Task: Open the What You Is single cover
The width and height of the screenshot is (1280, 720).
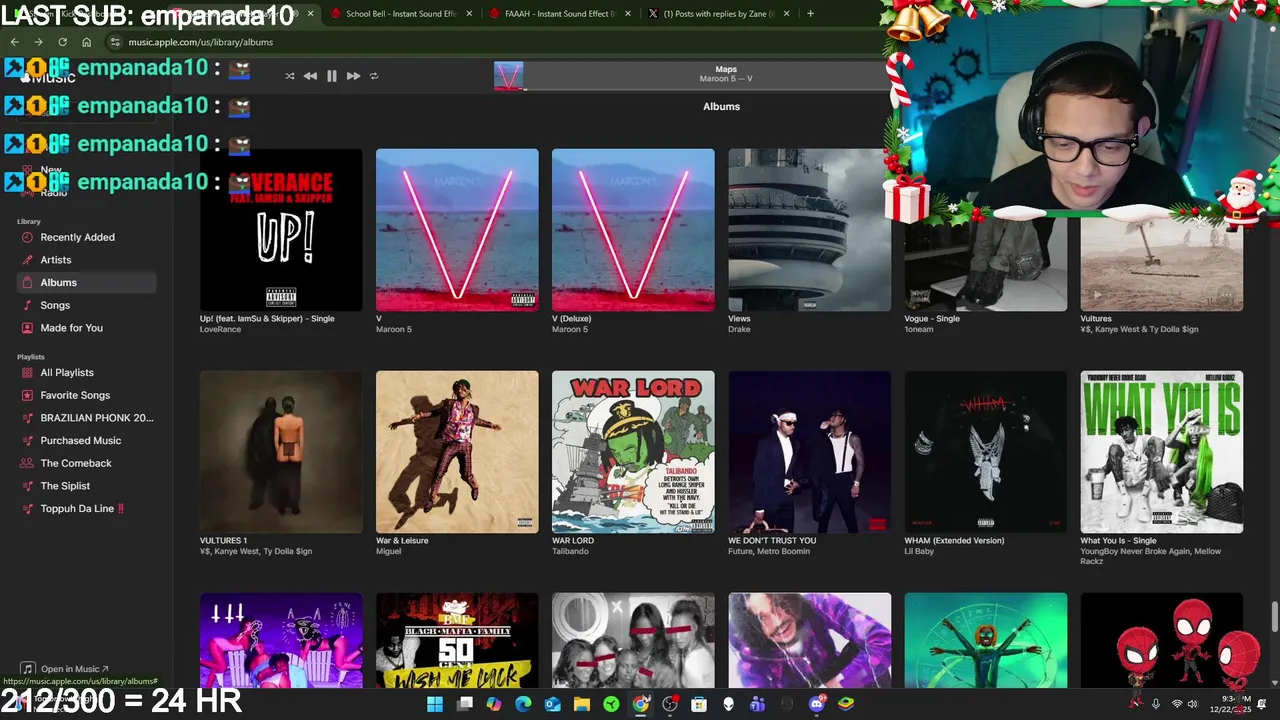Action: click(x=1161, y=452)
